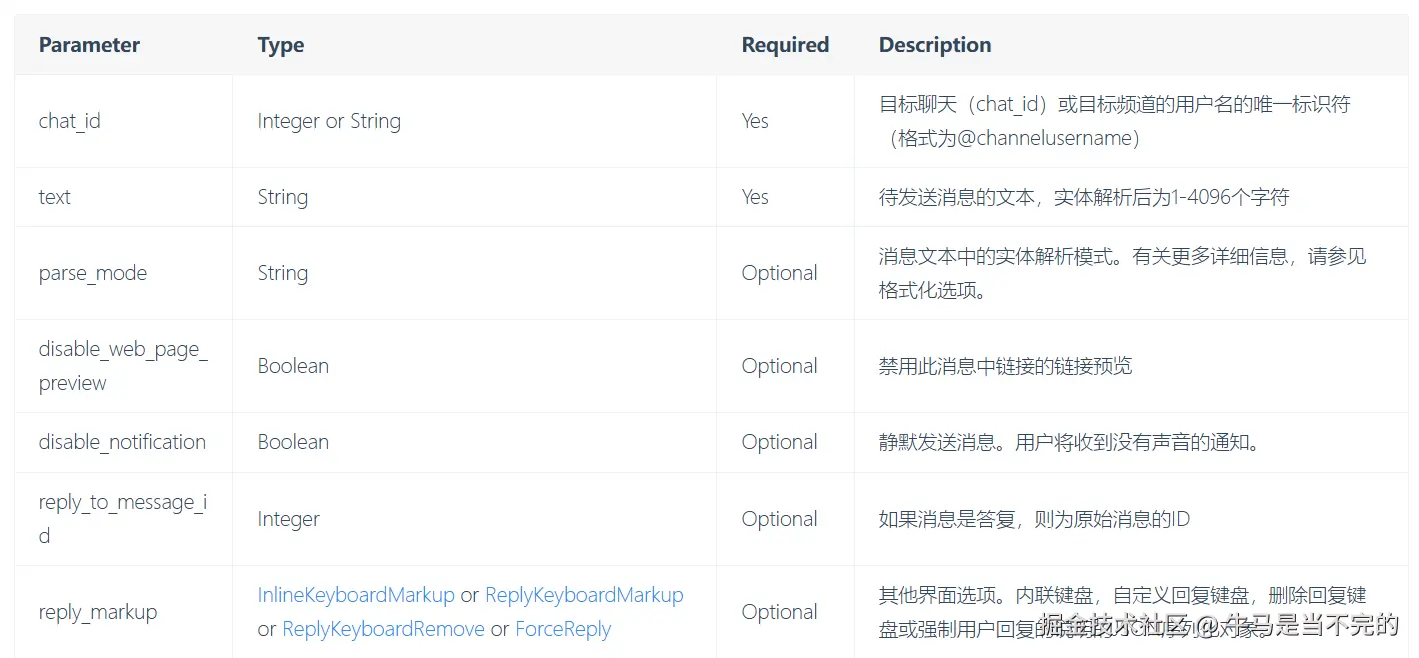Click the disable_notification parameter name
The width and height of the screenshot is (1419, 658).
point(122,442)
